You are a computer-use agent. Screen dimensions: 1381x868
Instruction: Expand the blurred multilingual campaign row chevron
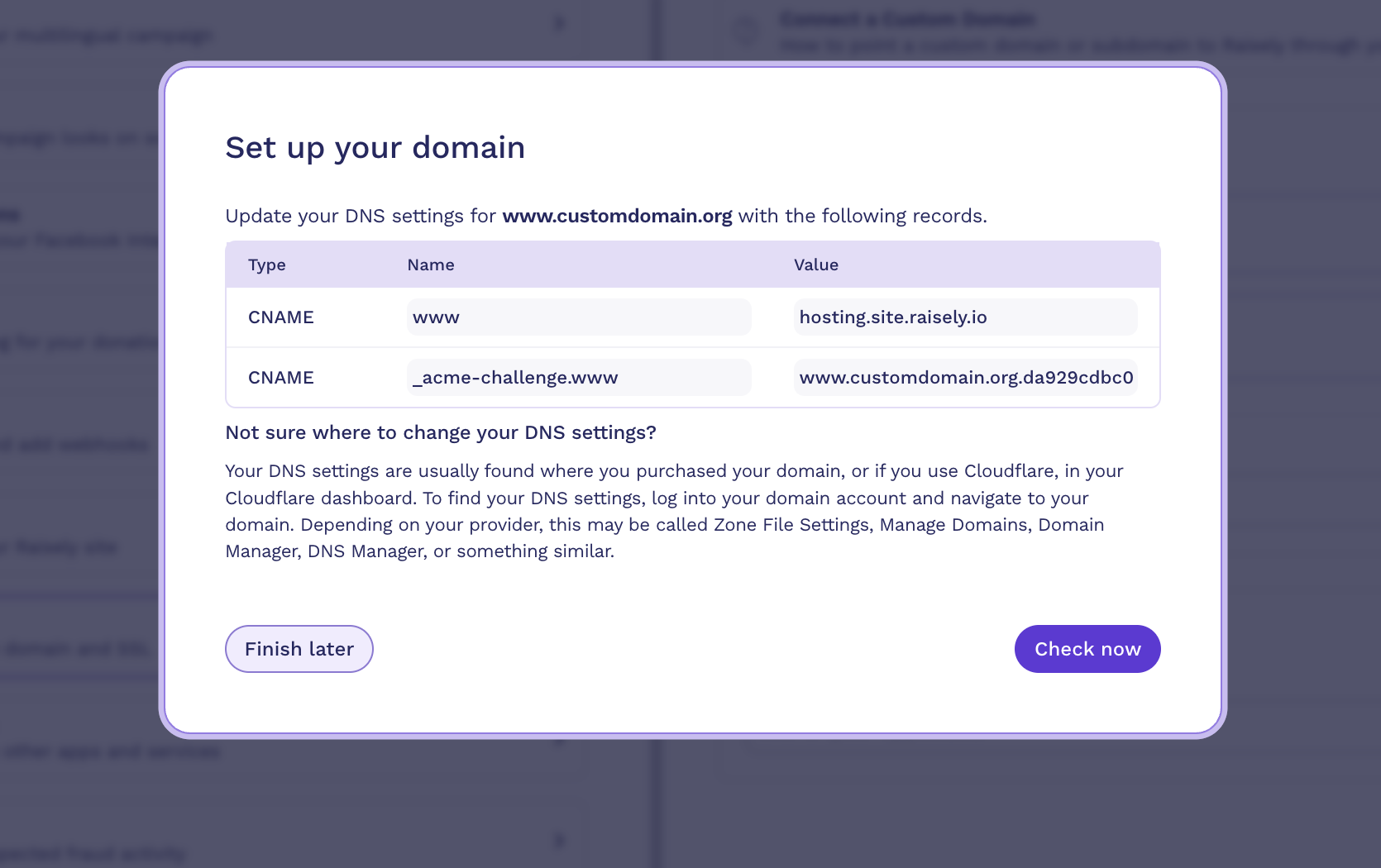(x=560, y=23)
